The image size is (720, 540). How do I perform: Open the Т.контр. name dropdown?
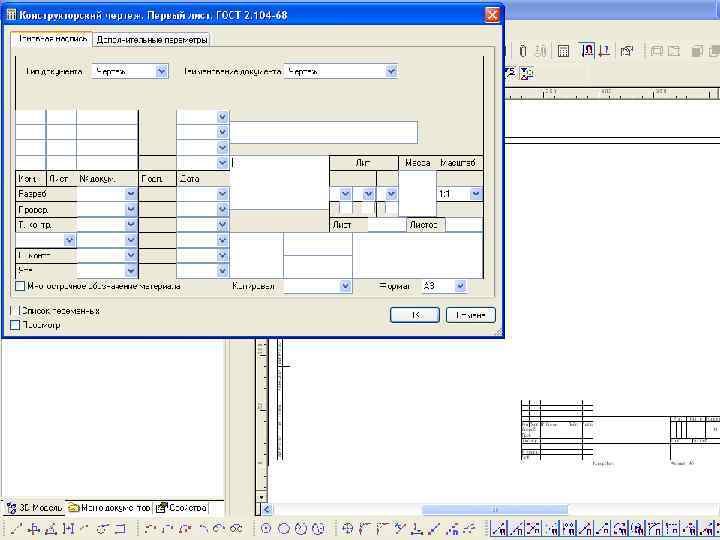131,225
